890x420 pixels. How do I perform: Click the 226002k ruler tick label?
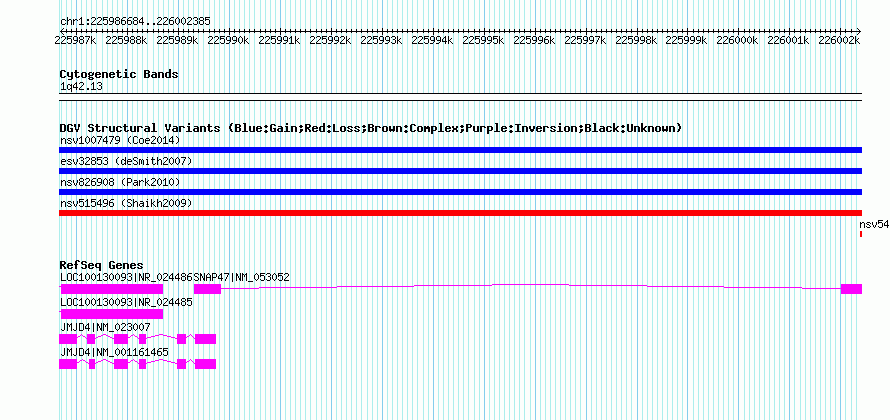click(x=839, y=40)
